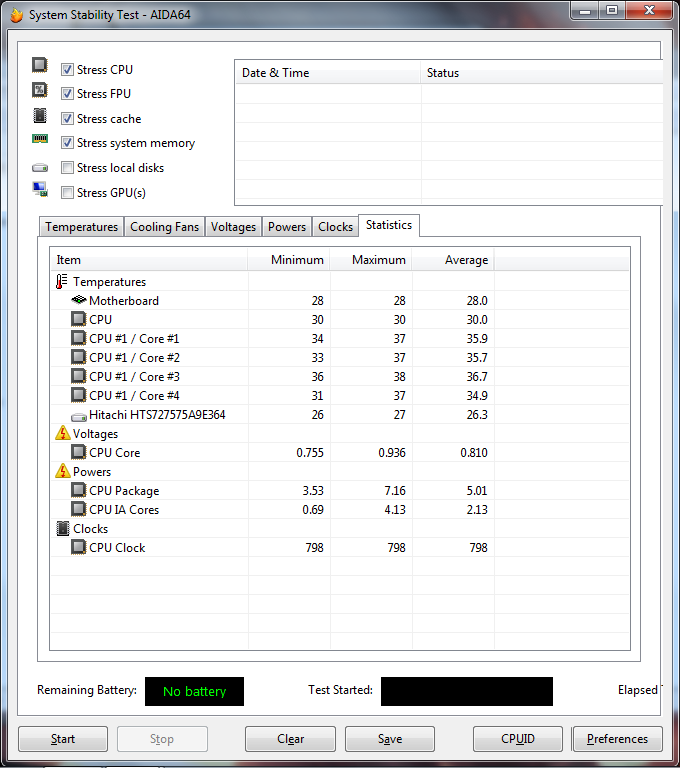Click the icon next to CPU #1 / Core #1
680x769 pixels.
[x=78, y=338]
